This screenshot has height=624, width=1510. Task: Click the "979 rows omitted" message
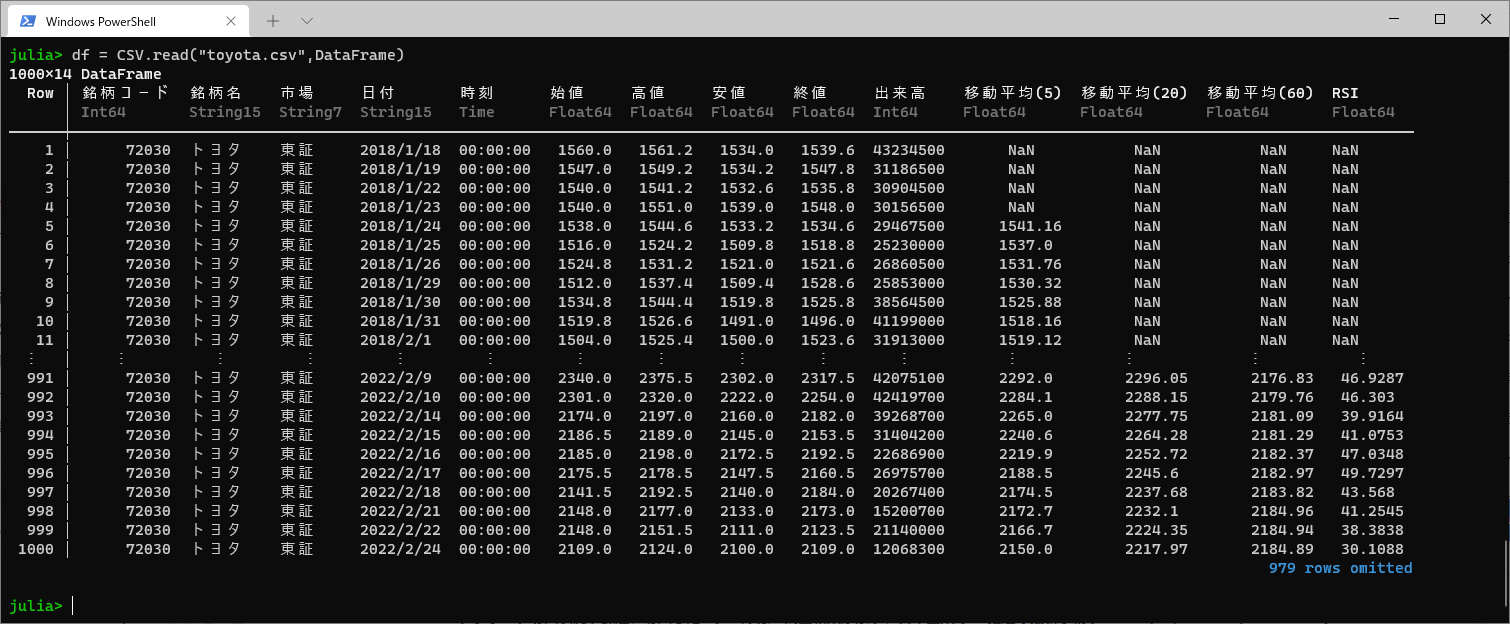(1340, 568)
